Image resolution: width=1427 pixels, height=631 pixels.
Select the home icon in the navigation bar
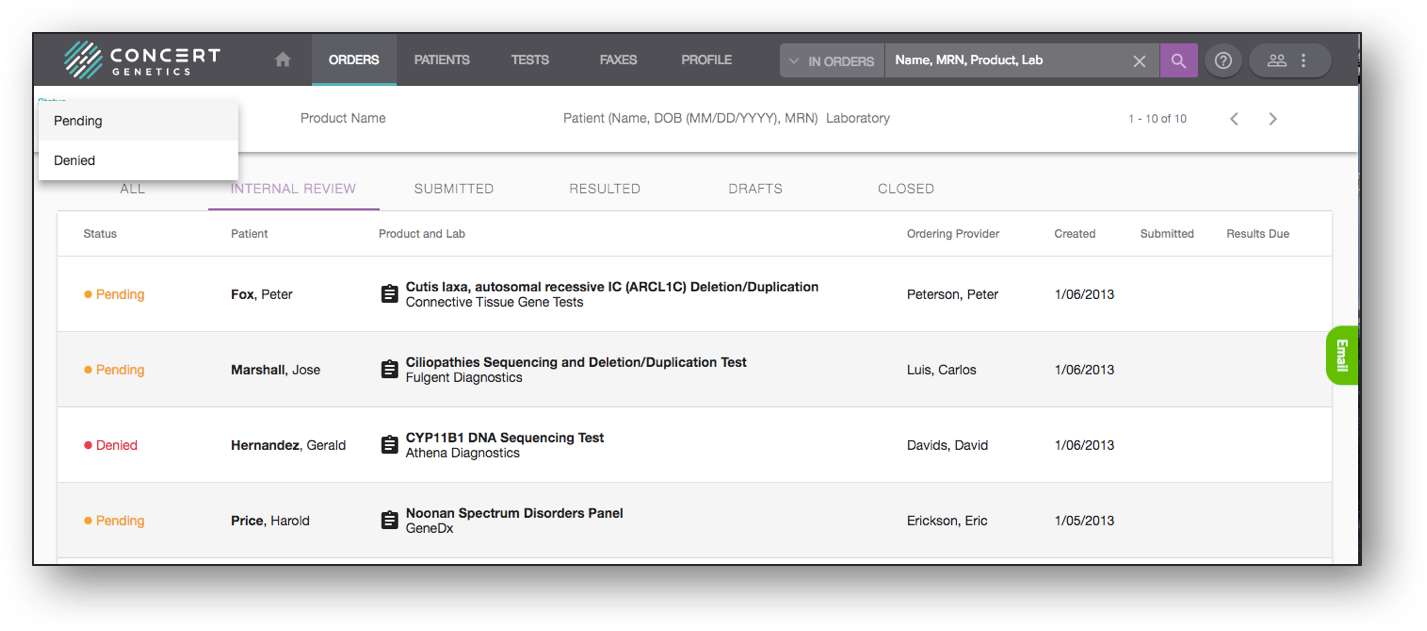tap(281, 59)
